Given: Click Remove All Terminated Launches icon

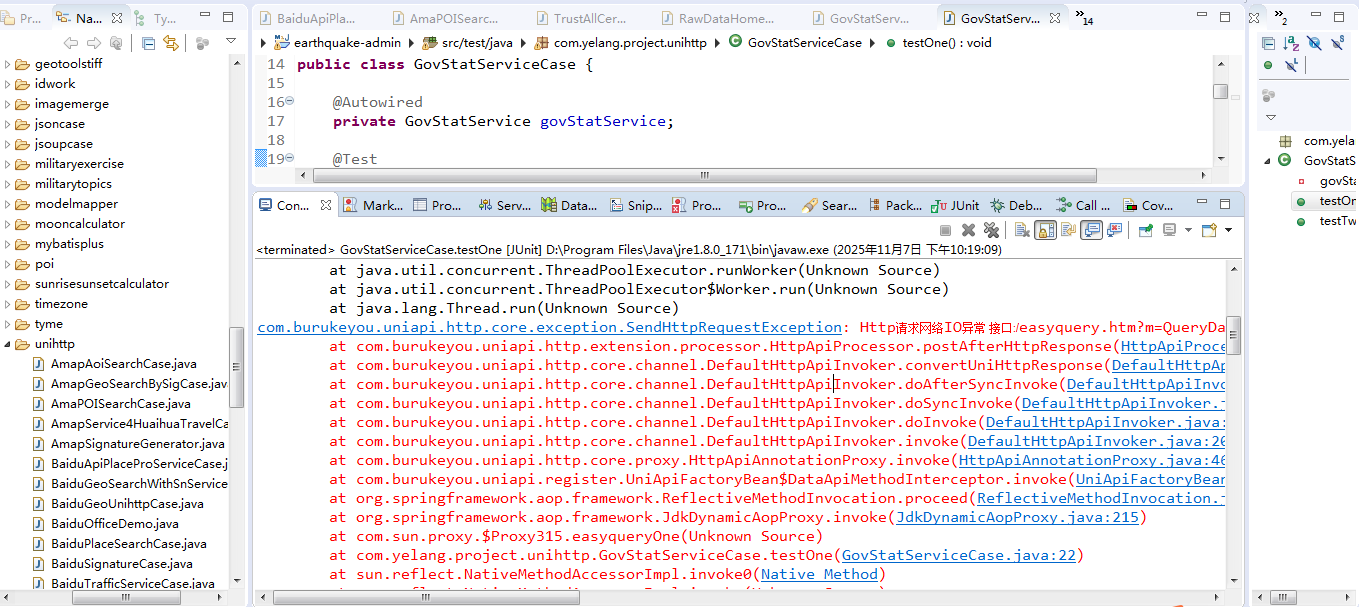Looking at the screenshot, I should (991, 230).
